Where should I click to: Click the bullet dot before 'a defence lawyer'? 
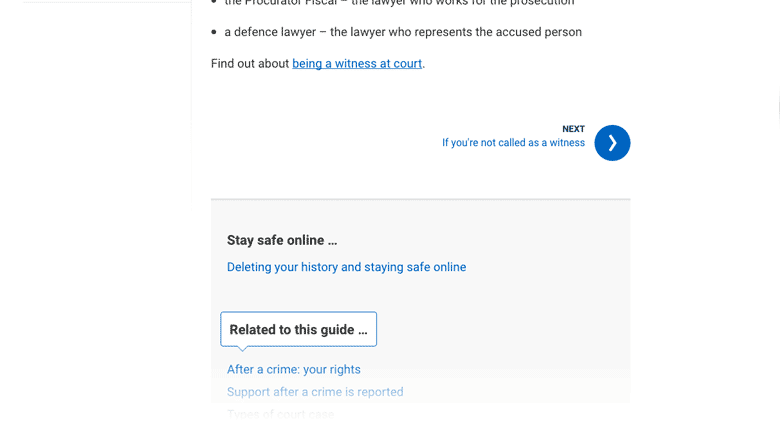coord(214,32)
